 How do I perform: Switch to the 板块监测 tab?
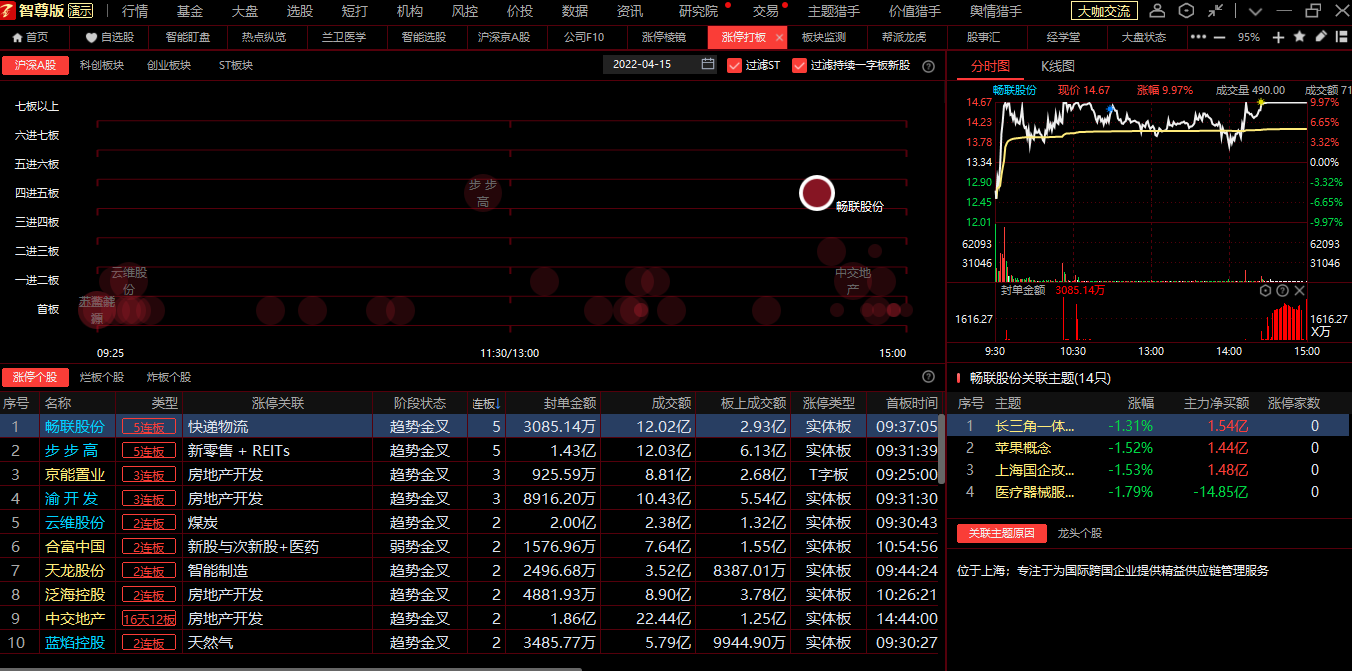point(823,37)
